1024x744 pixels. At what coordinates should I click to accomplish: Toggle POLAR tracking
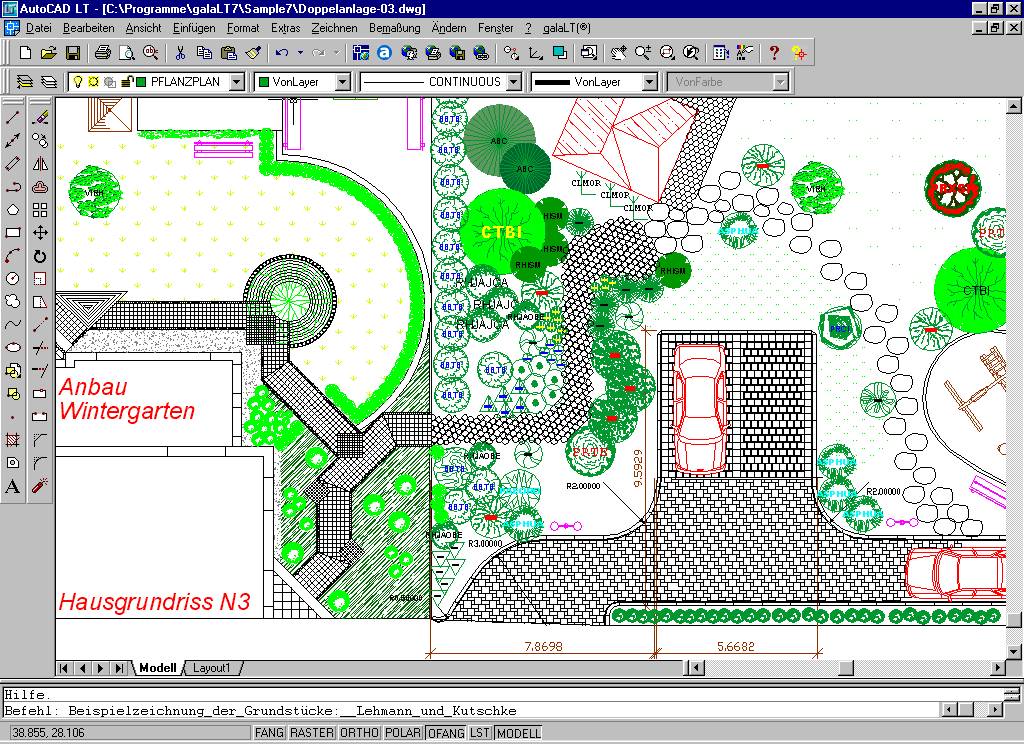tap(402, 733)
